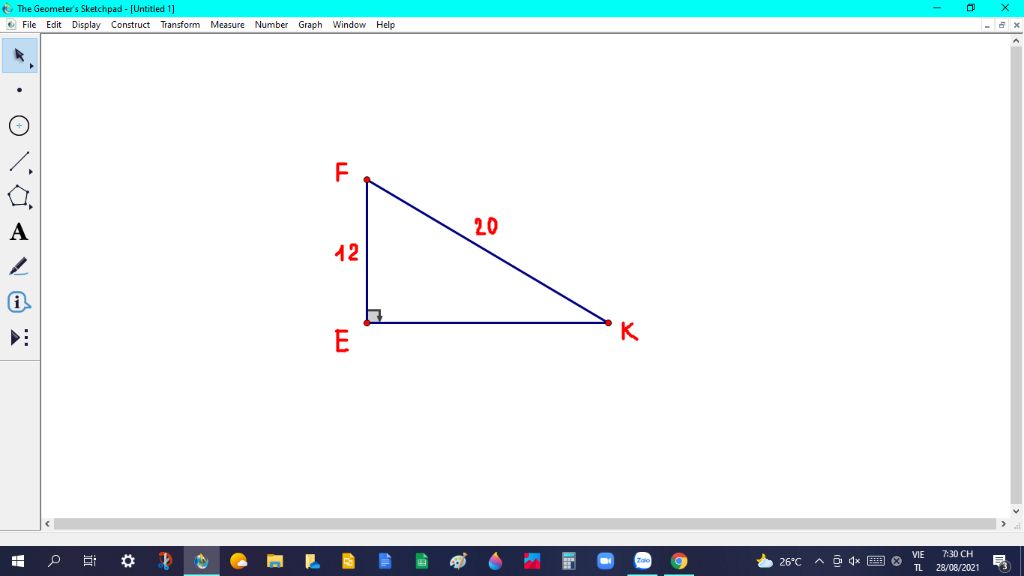The height and width of the screenshot is (576, 1024).
Task: Click the red label 20
Action: tap(486, 227)
